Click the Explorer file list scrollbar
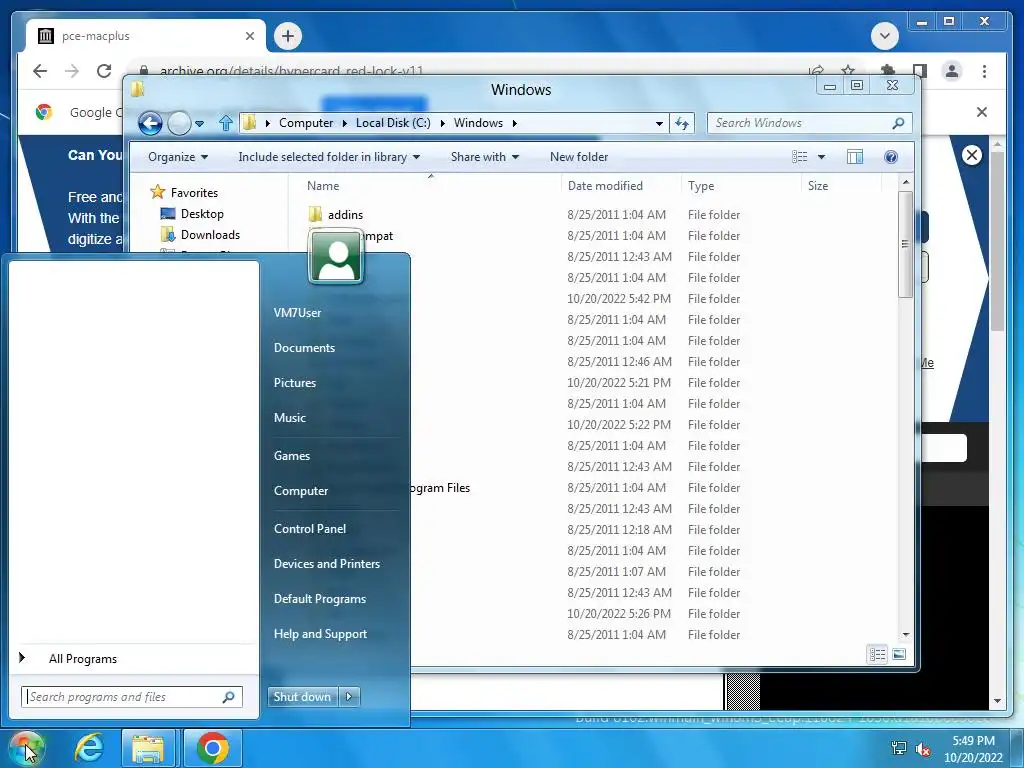 pyautogui.click(x=905, y=244)
